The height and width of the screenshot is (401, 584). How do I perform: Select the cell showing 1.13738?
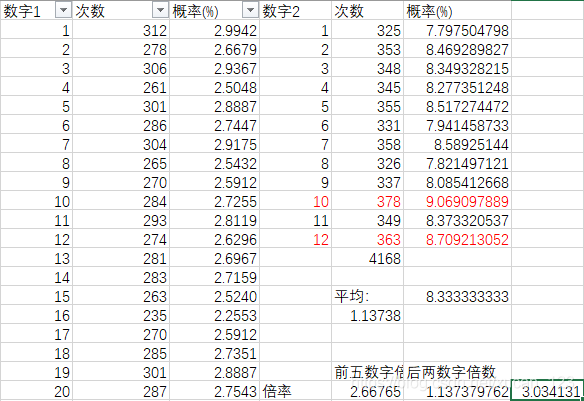coord(367,315)
